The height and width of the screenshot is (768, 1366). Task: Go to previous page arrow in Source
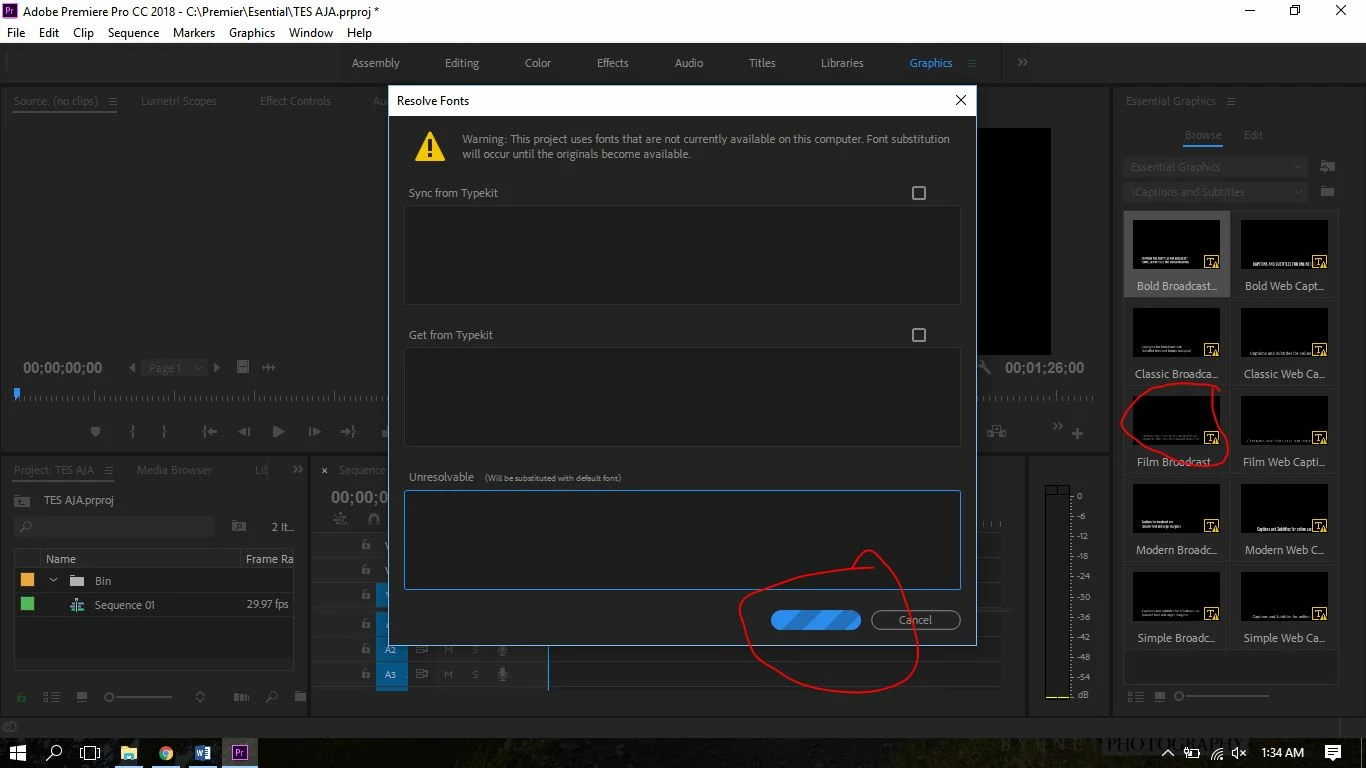point(132,368)
